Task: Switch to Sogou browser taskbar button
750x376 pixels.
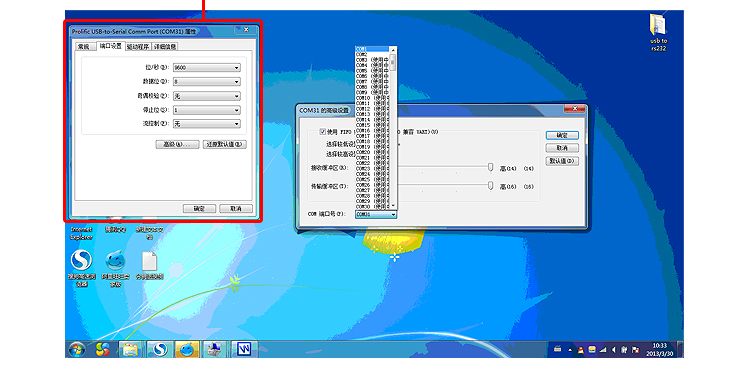Action: (159, 349)
